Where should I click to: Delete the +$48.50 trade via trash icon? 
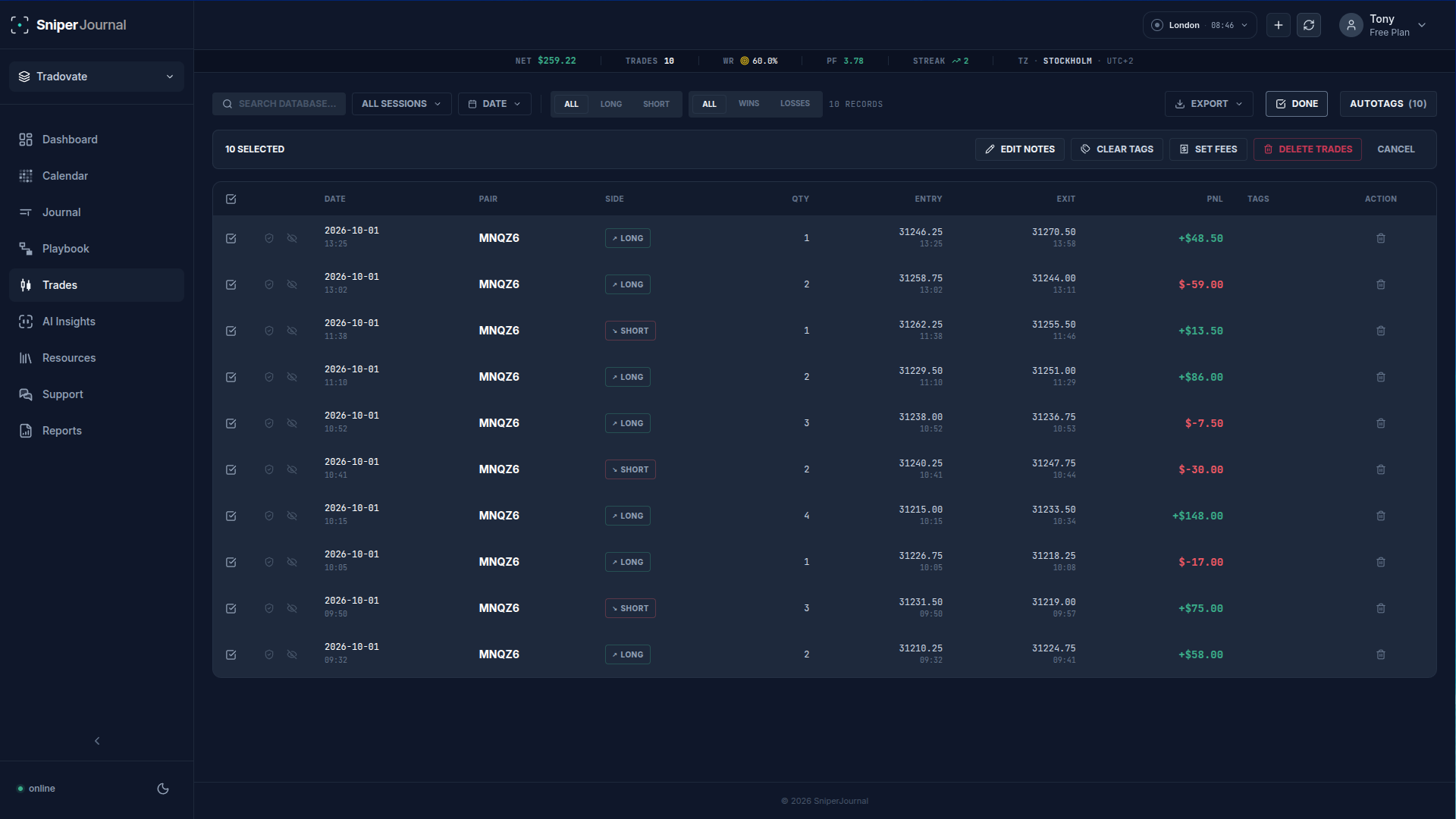[x=1381, y=238]
